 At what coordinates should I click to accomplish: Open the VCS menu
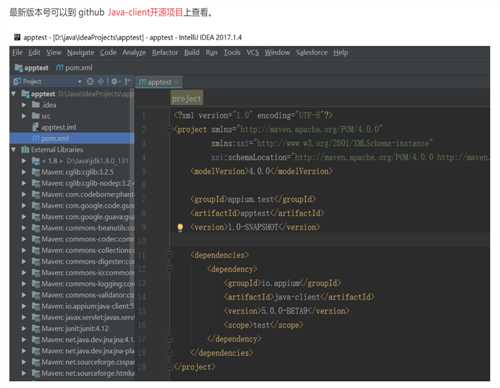pyautogui.click(x=252, y=52)
